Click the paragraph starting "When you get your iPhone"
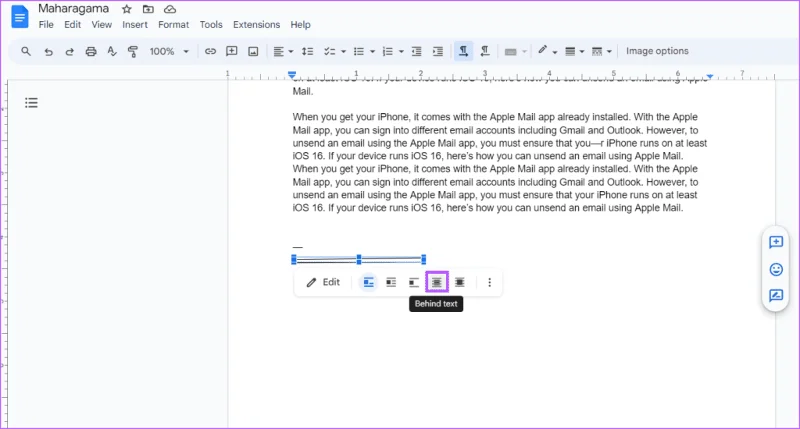The height and width of the screenshot is (429, 800). coord(499,162)
